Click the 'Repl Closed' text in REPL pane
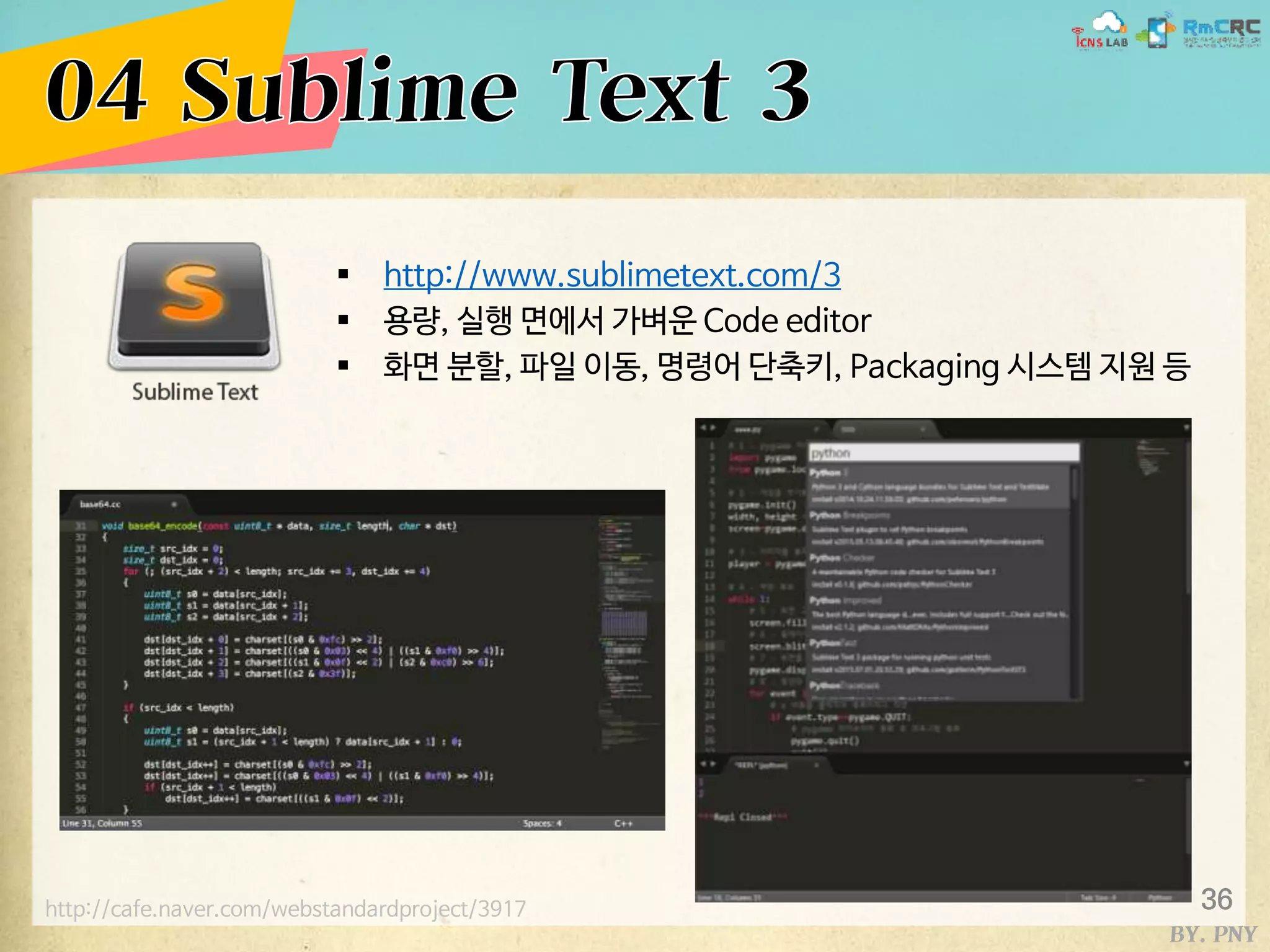This screenshot has height=952, width=1270. pyautogui.click(x=743, y=817)
